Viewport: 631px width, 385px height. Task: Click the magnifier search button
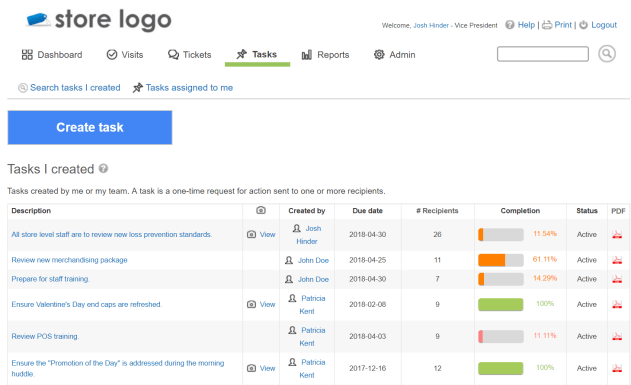click(607, 54)
